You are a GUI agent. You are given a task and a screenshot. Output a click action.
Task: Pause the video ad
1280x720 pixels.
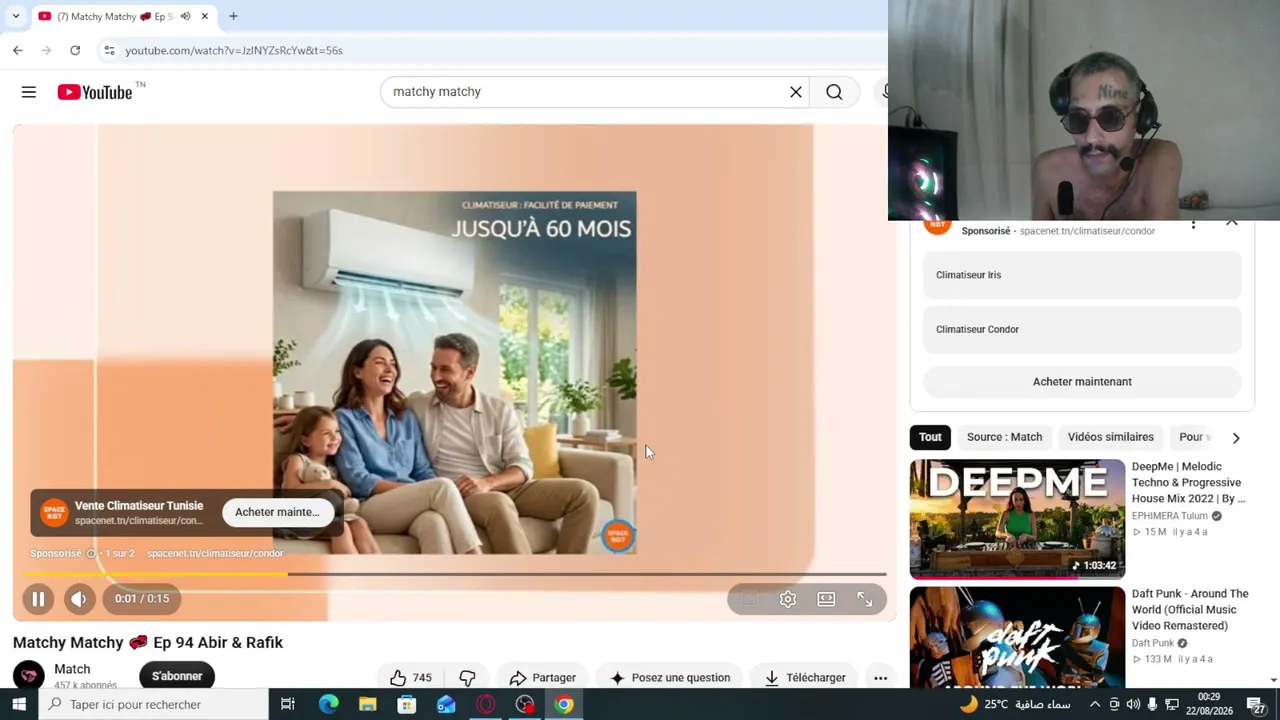coord(38,599)
